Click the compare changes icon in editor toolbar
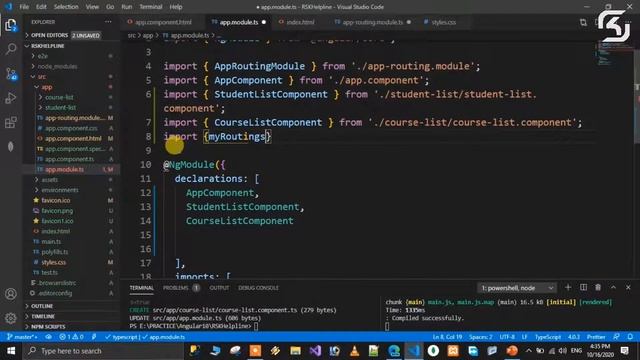640x360 pixels. click(583, 22)
